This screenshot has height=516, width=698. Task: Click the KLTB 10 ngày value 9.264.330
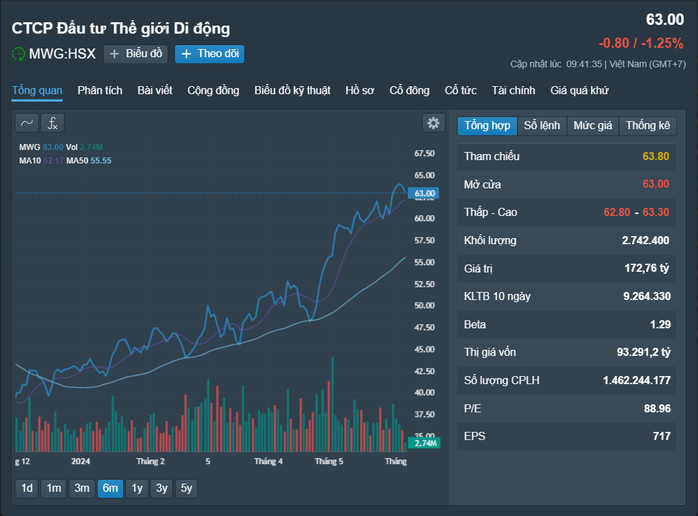click(x=646, y=296)
